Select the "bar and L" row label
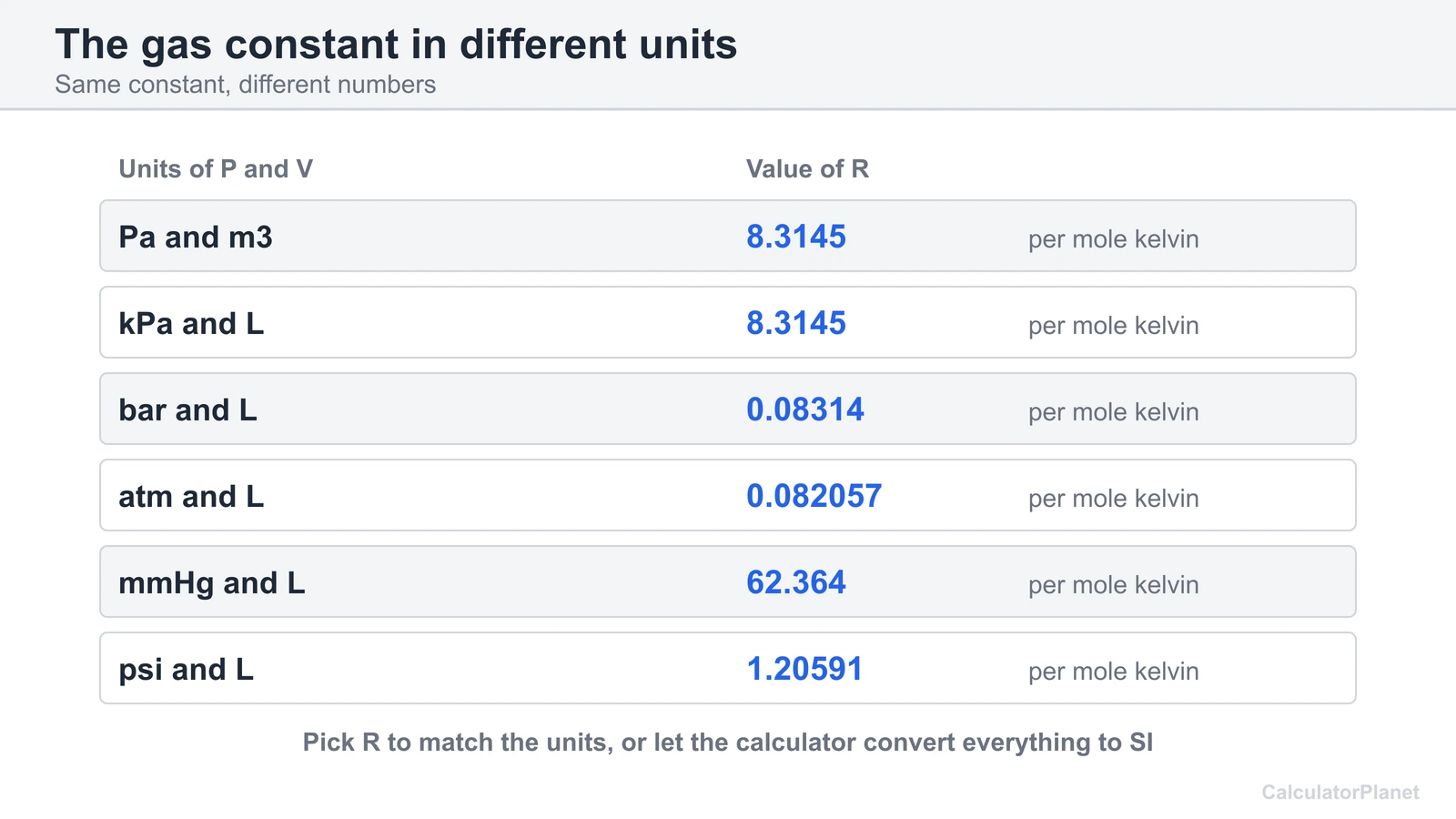This screenshot has height=819, width=1456. click(x=188, y=409)
